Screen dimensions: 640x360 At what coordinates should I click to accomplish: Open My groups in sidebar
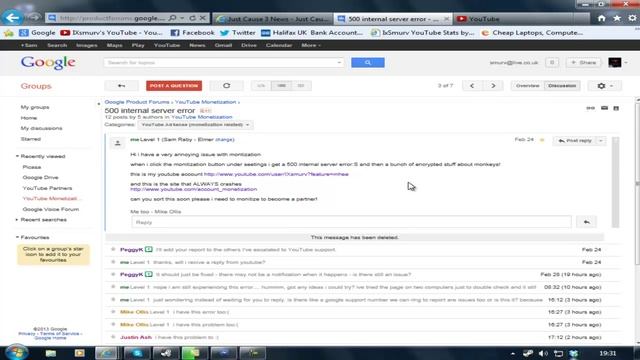click(35, 107)
